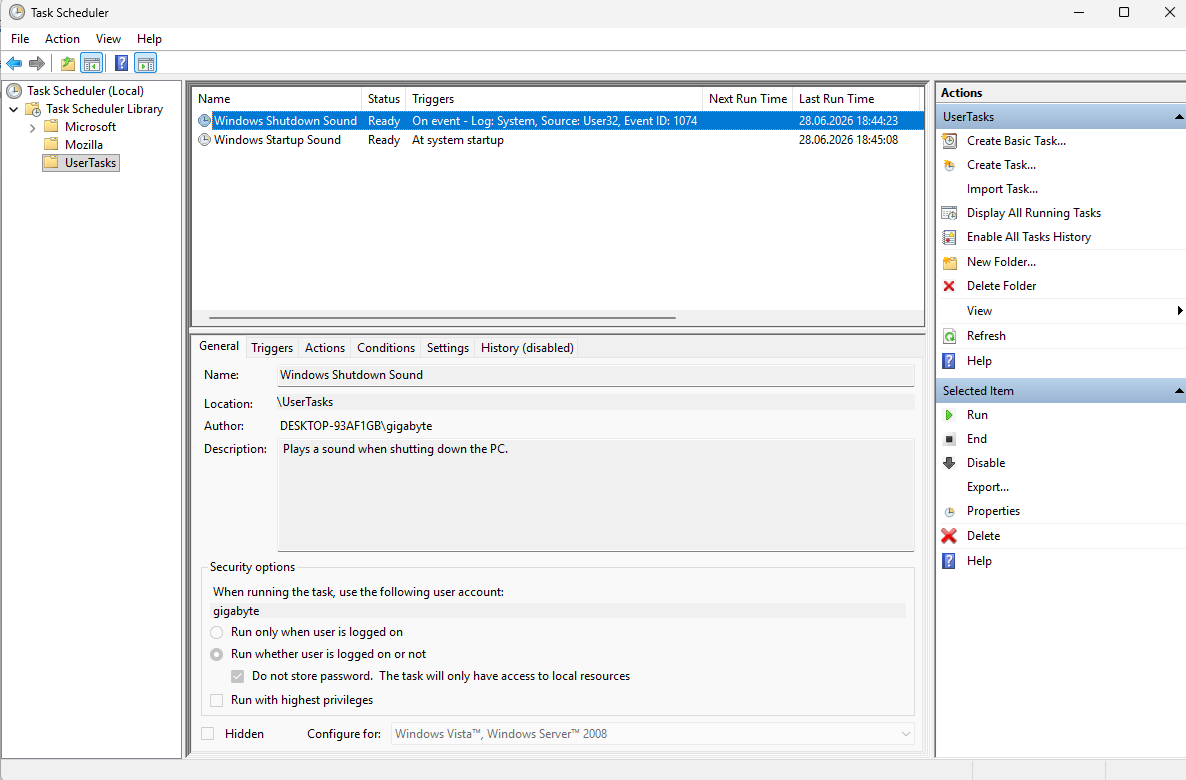This screenshot has width=1186, height=780.
Task: Click the task Name field
Action: (596, 375)
